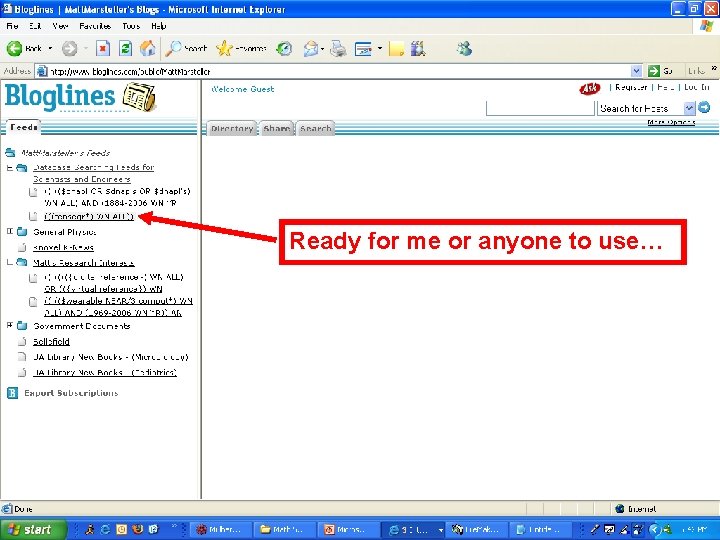The image size is (720, 540).
Task: Click the Firefox quick launch icon
Action: pyautogui.click(x=137, y=529)
